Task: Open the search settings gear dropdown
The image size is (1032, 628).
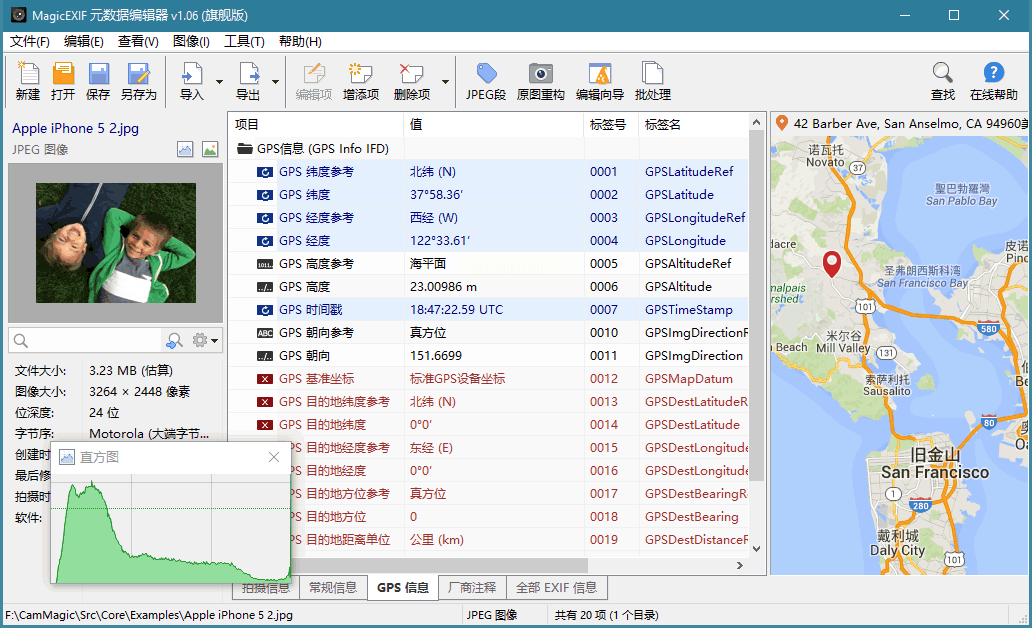Action: [204, 341]
